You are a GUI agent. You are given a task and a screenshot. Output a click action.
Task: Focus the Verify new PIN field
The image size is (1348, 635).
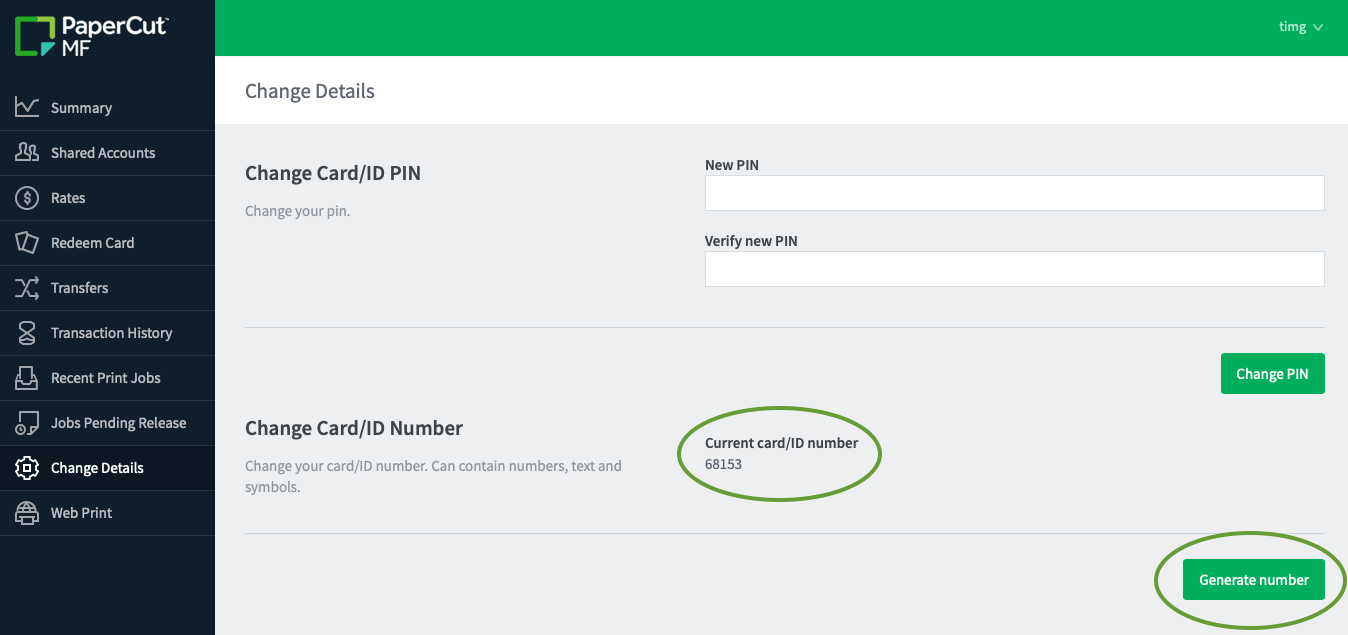(x=1014, y=269)
